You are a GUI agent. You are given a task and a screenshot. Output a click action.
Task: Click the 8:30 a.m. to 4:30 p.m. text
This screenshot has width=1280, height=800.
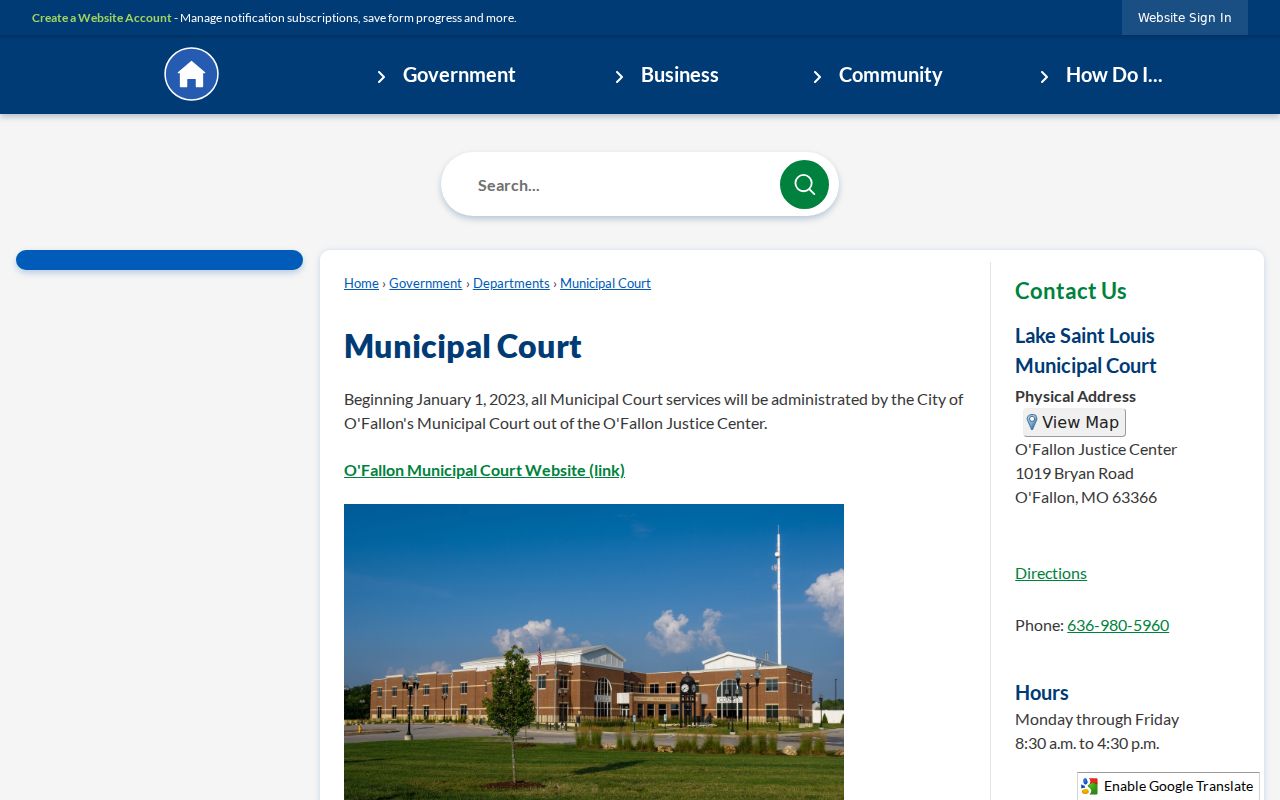click(x=1087, y=743)
